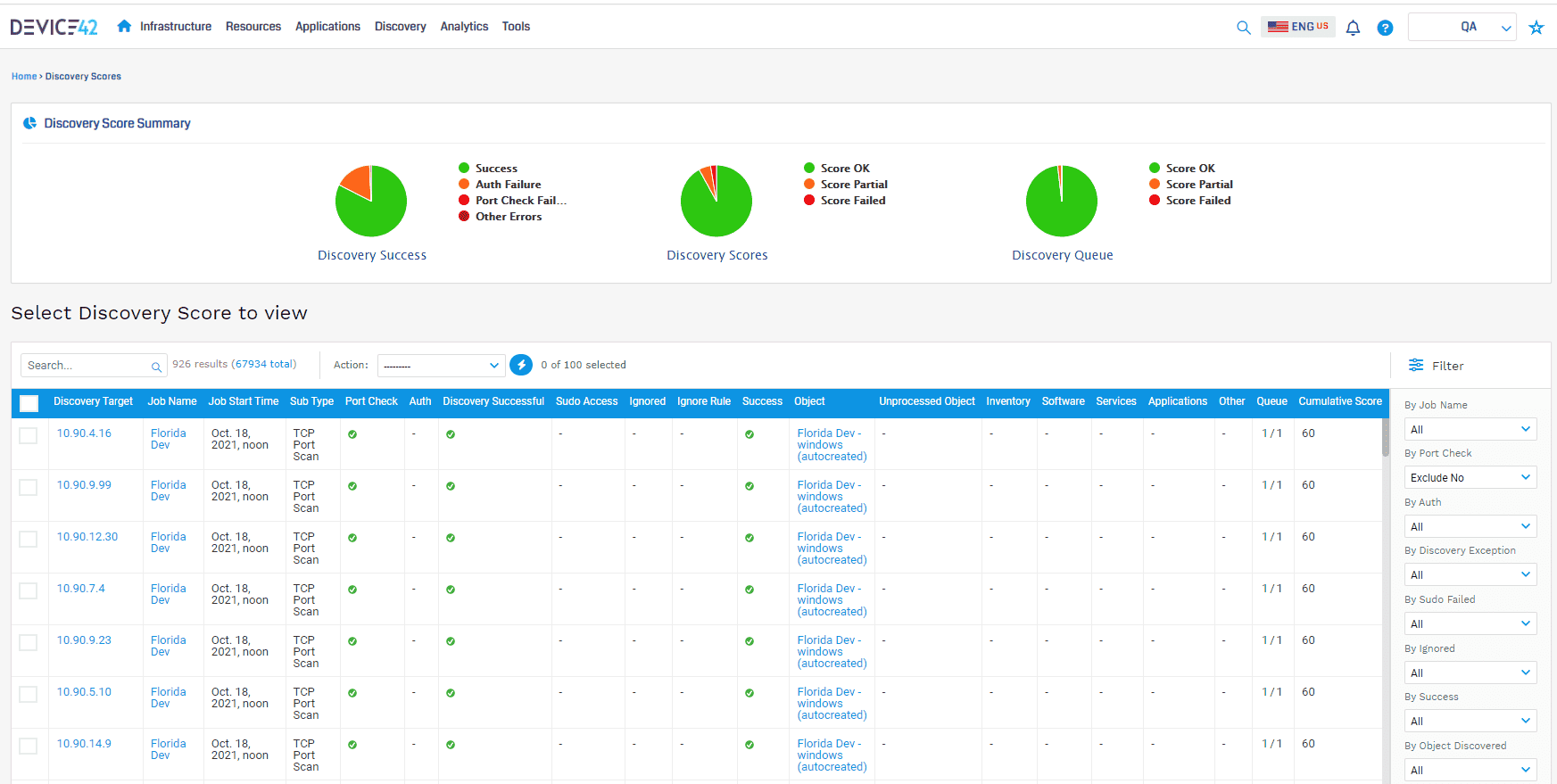The image size is (1557, 784).
Task: Open the notifications bell
Action: (x=1353, y=28)
